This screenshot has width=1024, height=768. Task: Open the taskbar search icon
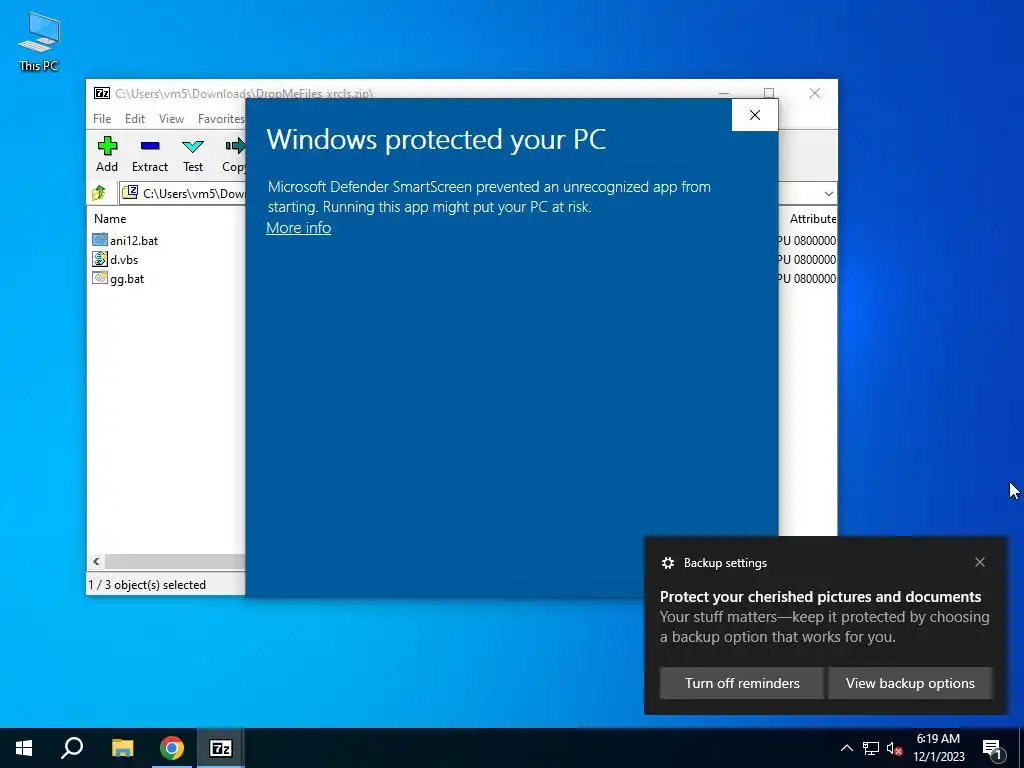point(72,748)
